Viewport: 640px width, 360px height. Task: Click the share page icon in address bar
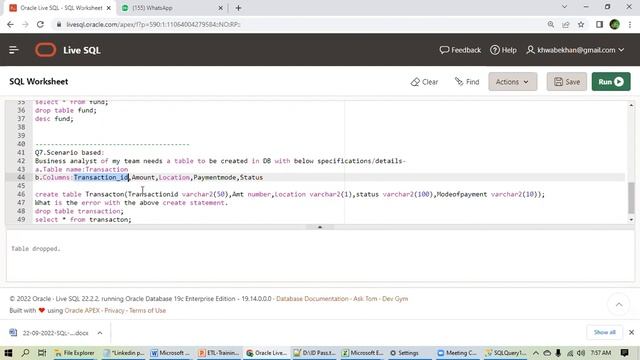tap(566, 24)
